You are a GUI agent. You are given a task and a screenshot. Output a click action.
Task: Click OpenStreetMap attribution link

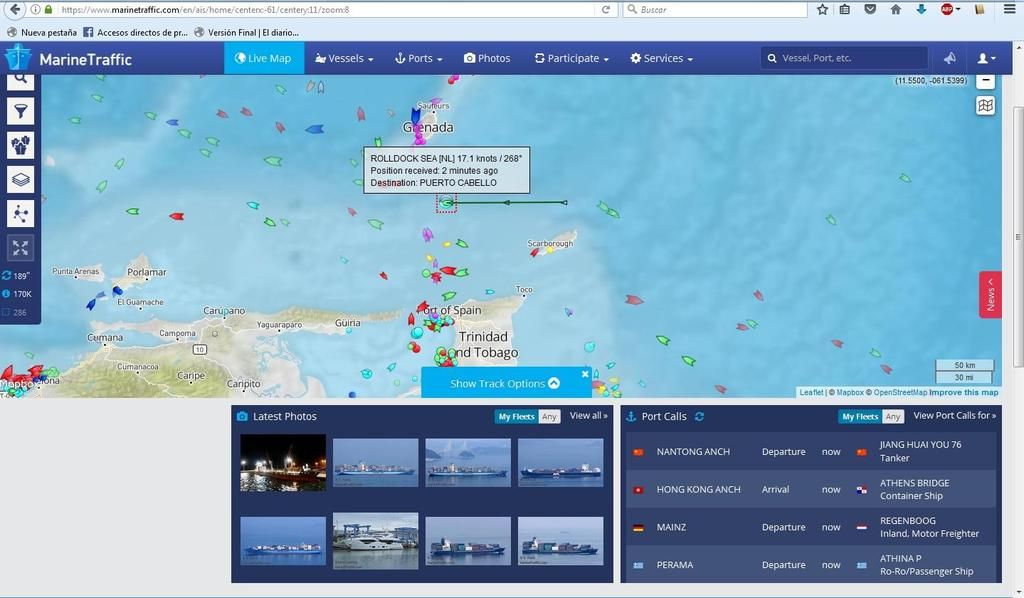[x=900, y=392]
